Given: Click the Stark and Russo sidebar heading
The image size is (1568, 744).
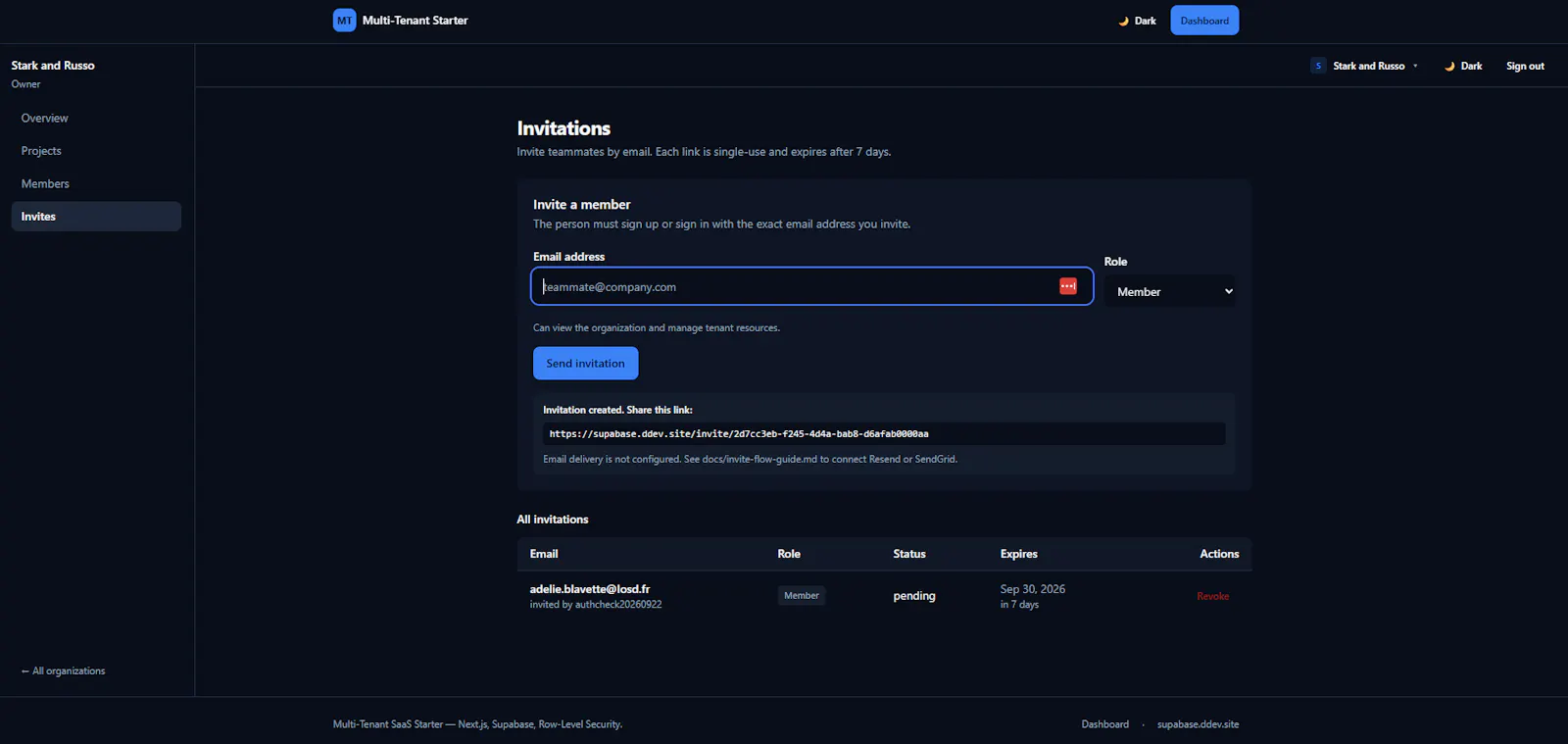Looking at the screenshot, I should point(53,66).
